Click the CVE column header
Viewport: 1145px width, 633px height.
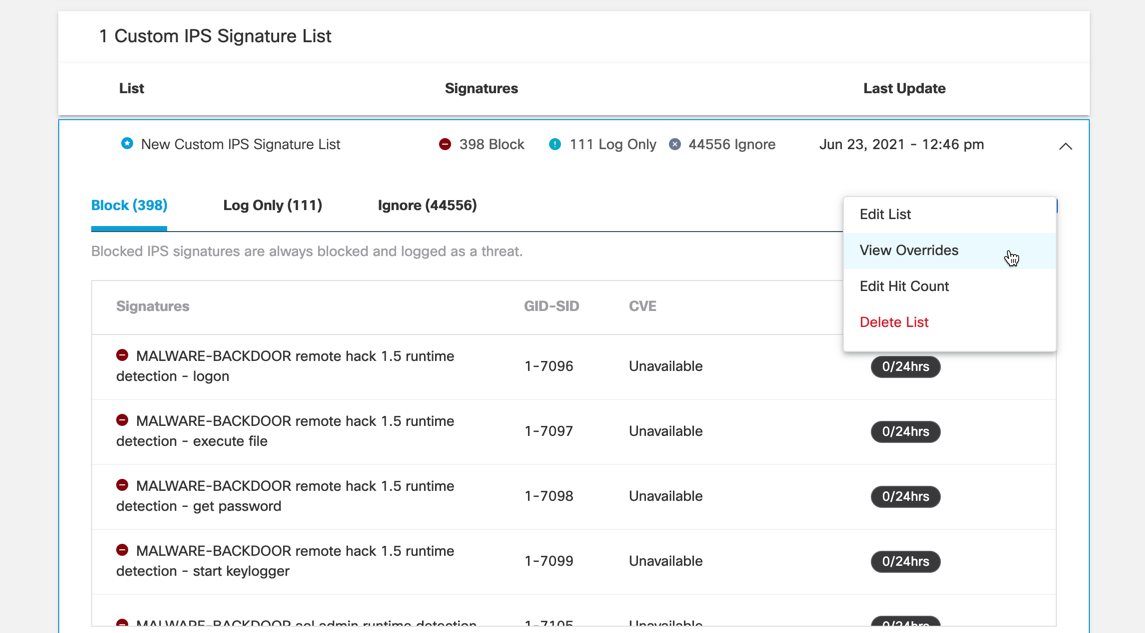pos(643,307)
